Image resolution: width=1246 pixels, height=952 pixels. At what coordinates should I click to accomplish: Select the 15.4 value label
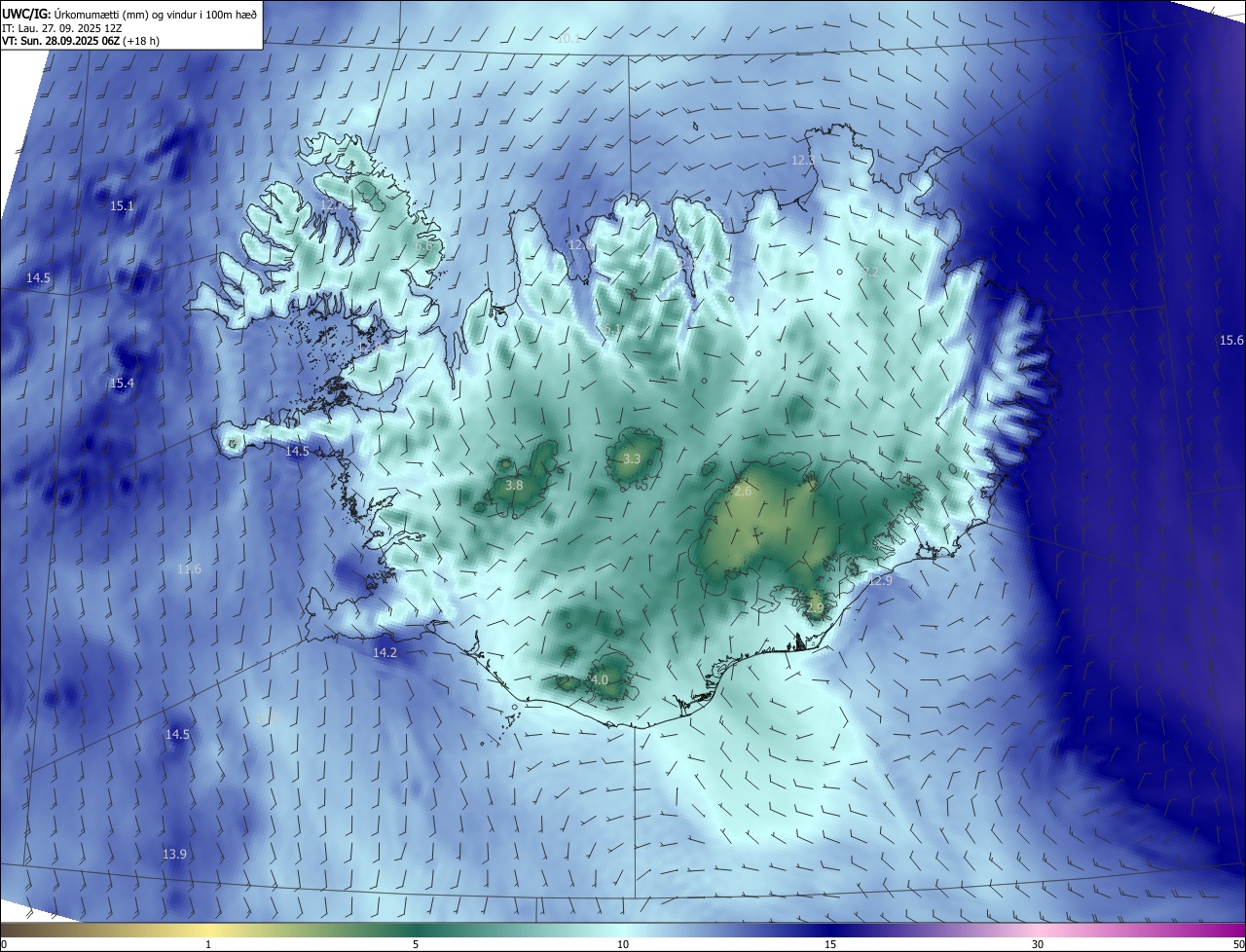point(122,384)
